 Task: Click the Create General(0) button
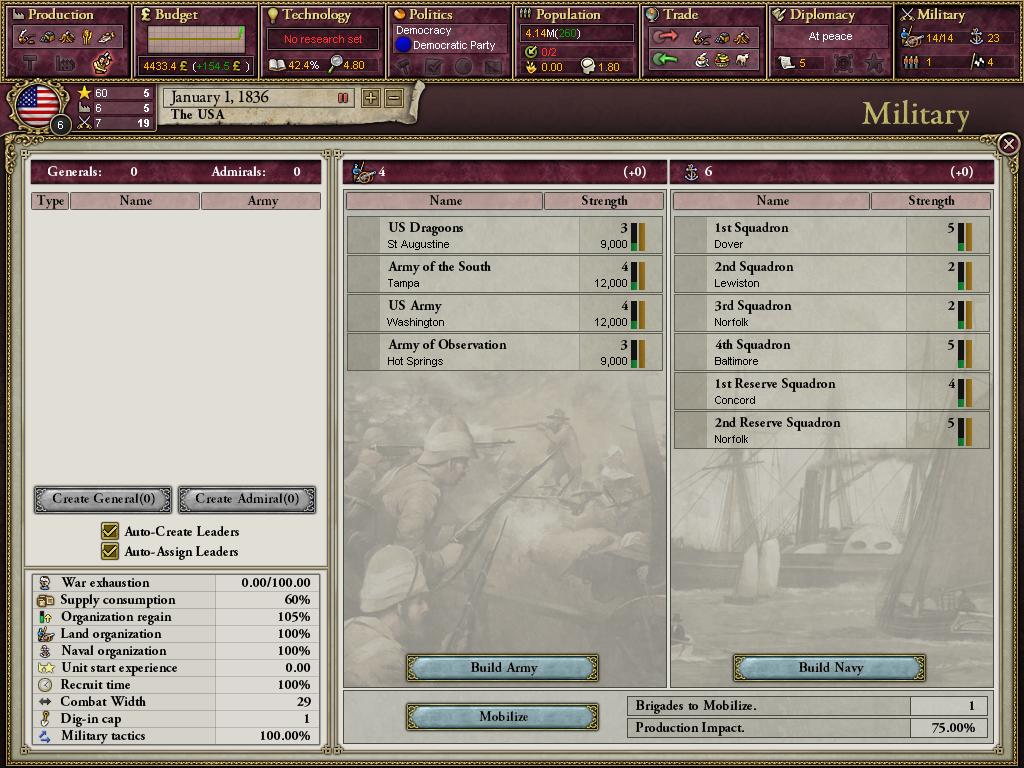pos(103,499)
